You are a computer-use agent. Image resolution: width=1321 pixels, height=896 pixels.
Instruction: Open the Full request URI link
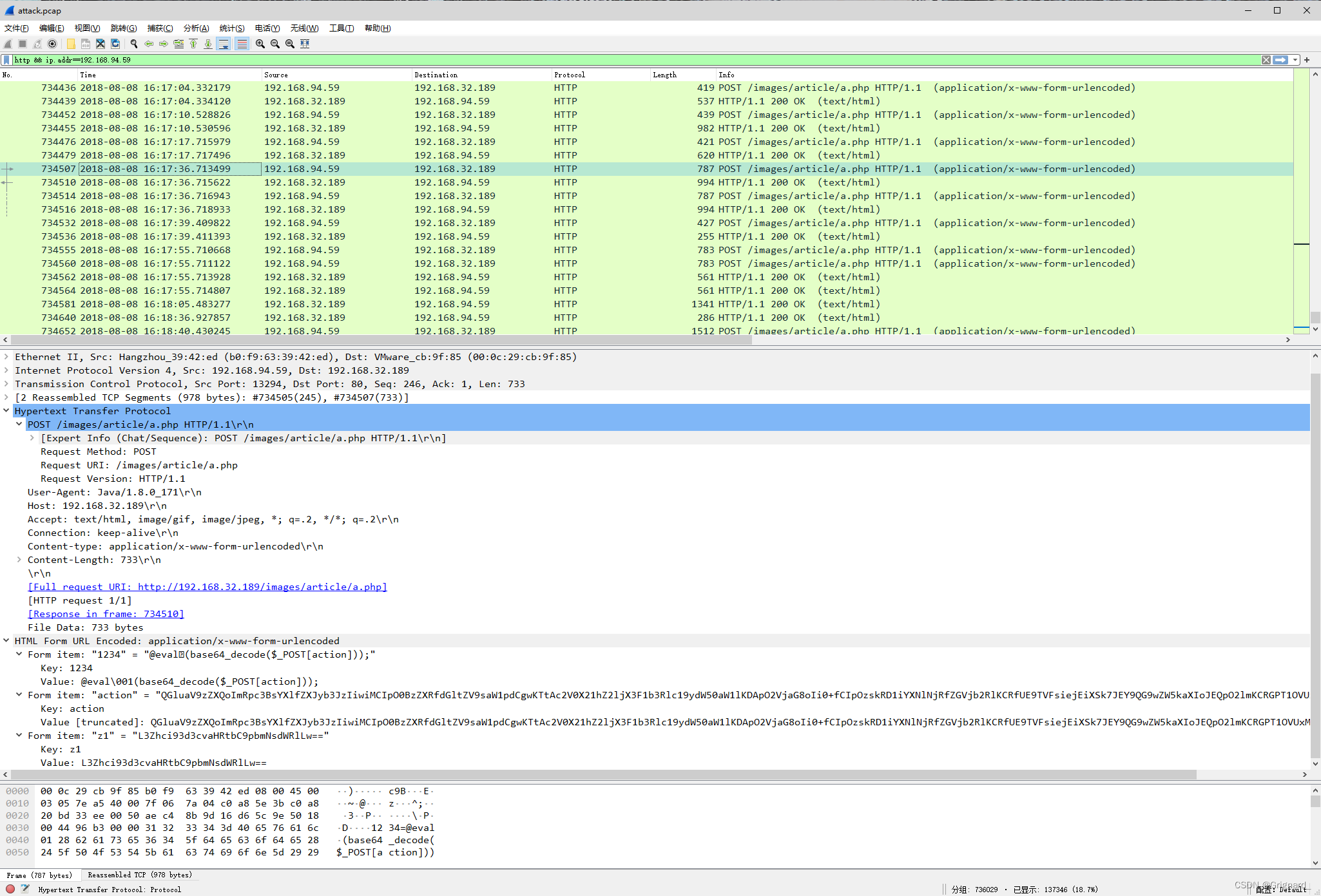coord(207,587)
